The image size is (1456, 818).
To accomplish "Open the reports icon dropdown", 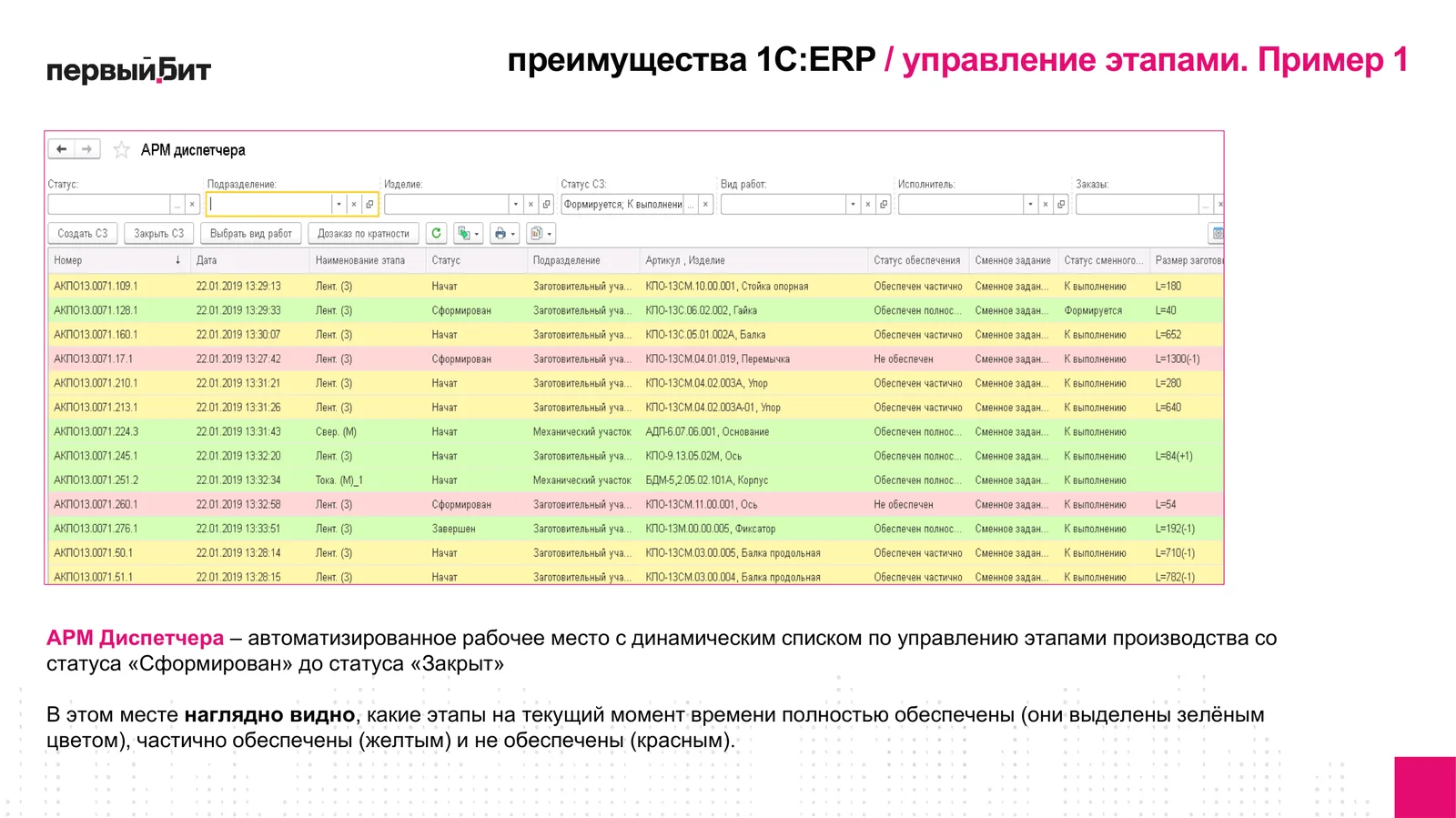I will tap(541, 234).
